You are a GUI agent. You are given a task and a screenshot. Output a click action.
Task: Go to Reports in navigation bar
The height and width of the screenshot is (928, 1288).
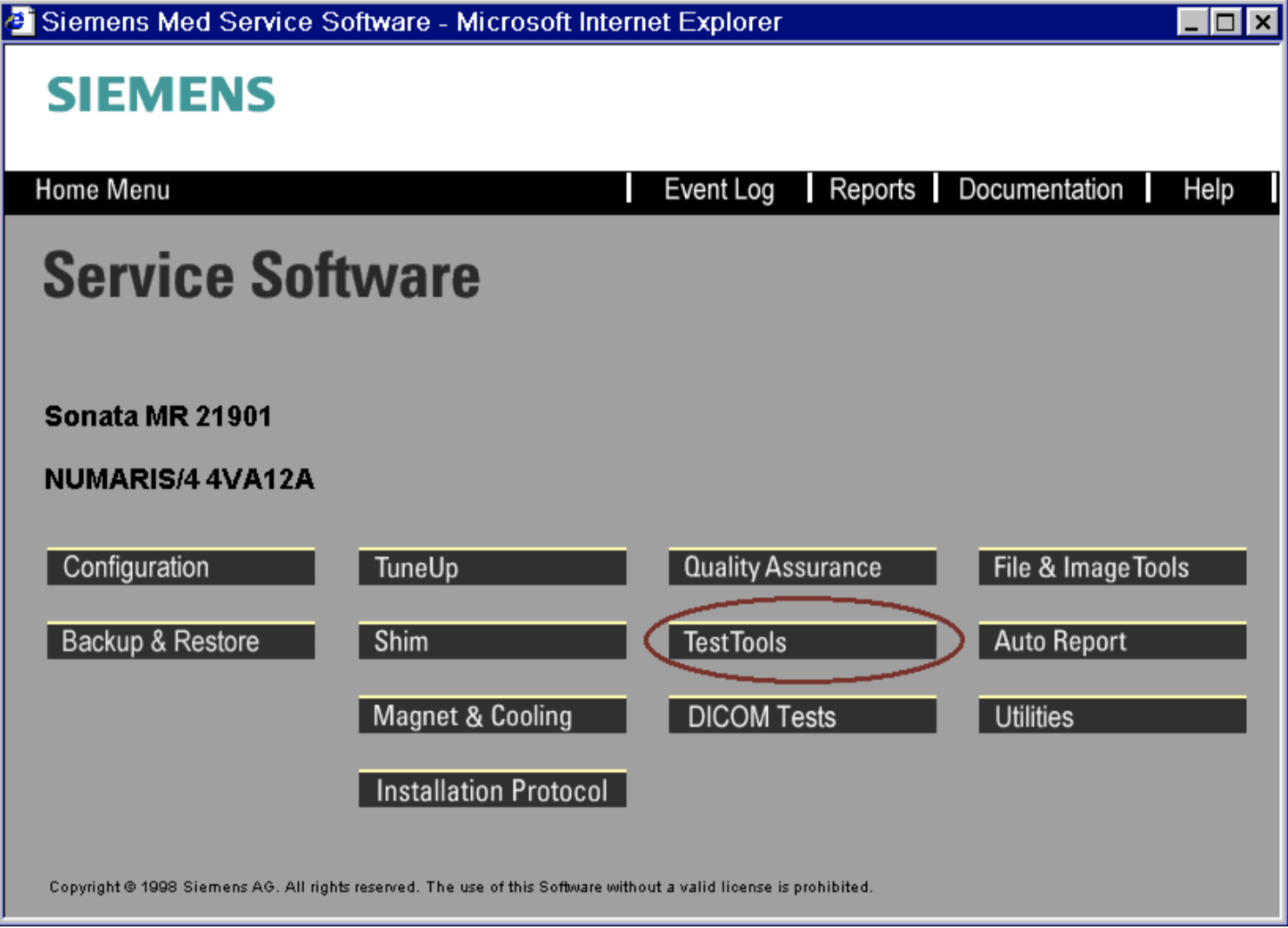point(871,190)
